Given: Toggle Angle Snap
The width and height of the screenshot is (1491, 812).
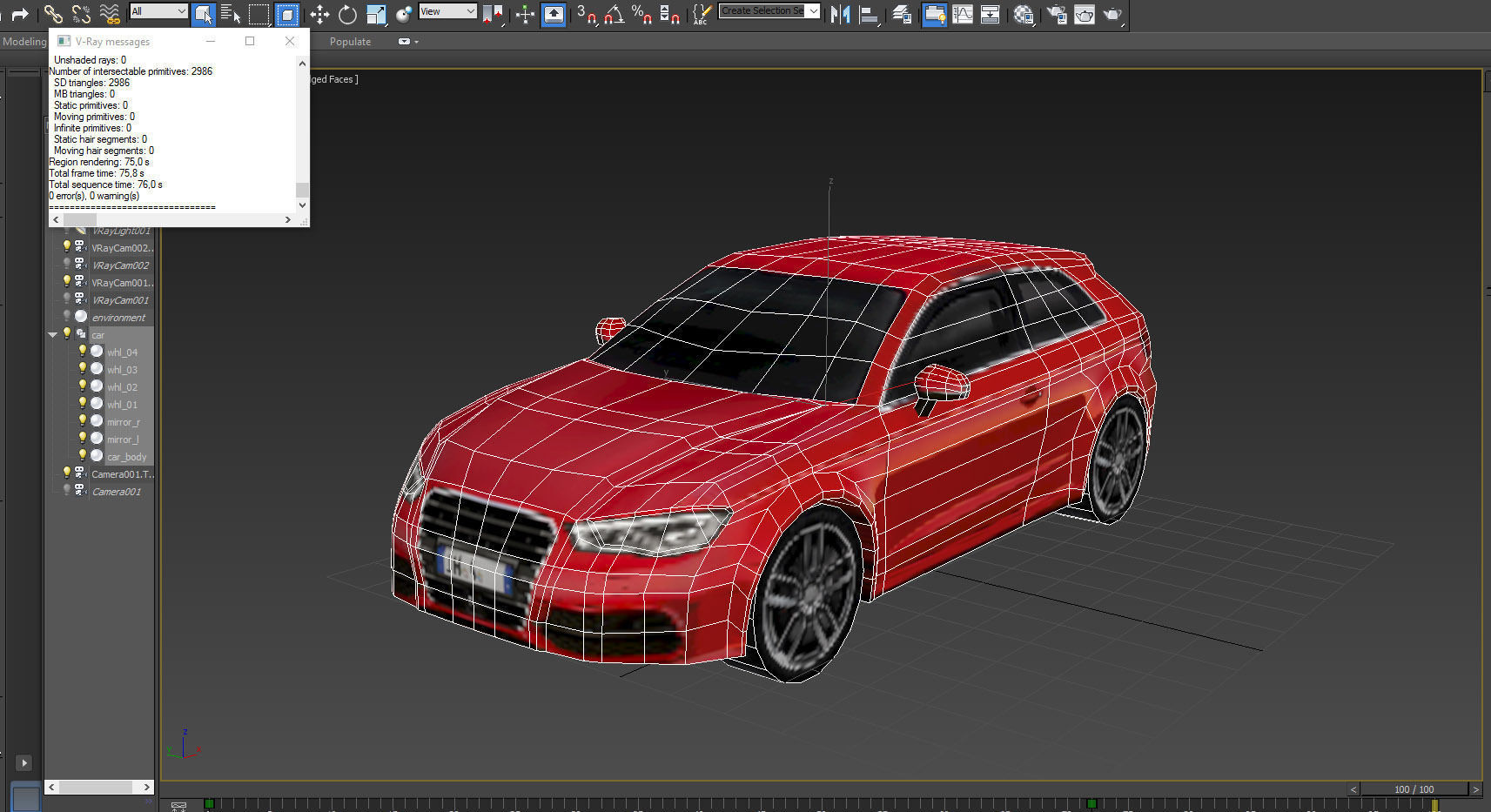Looking at the screenshot, I should coord(615,14).
